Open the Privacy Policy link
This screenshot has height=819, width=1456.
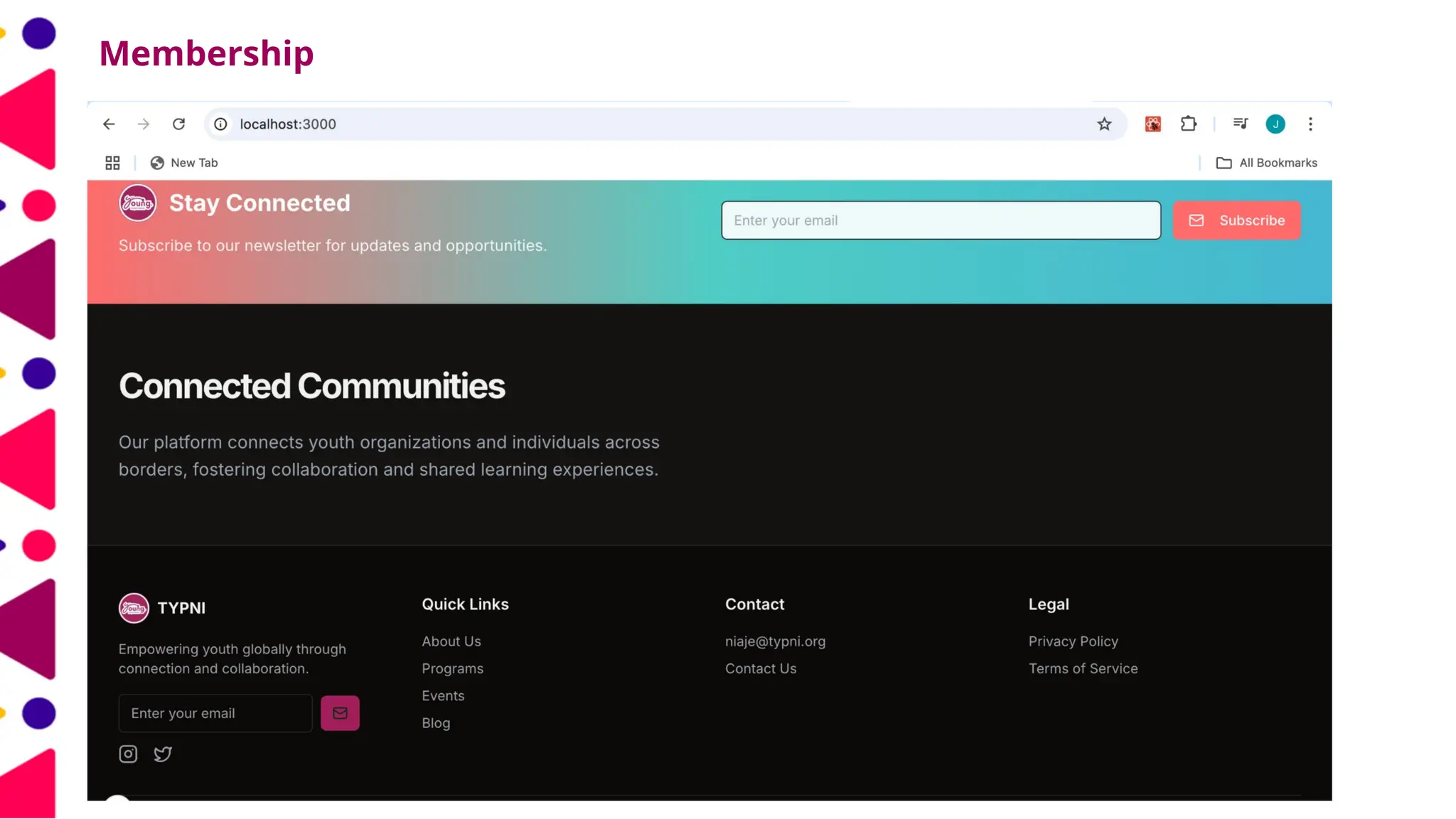click(1073, 641)
